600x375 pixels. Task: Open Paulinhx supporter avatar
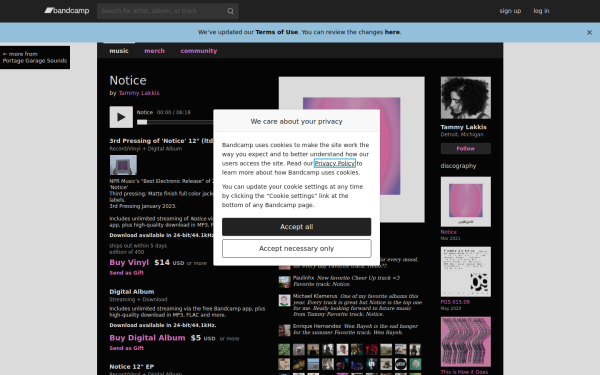284,282
